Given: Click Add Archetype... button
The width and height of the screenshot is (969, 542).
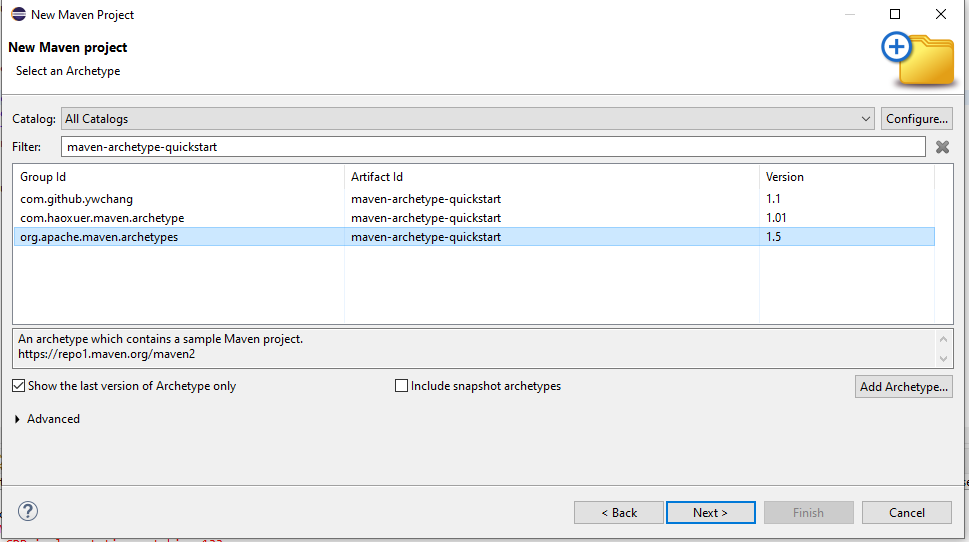Looking at the screenshot, I should pos(903,386).
